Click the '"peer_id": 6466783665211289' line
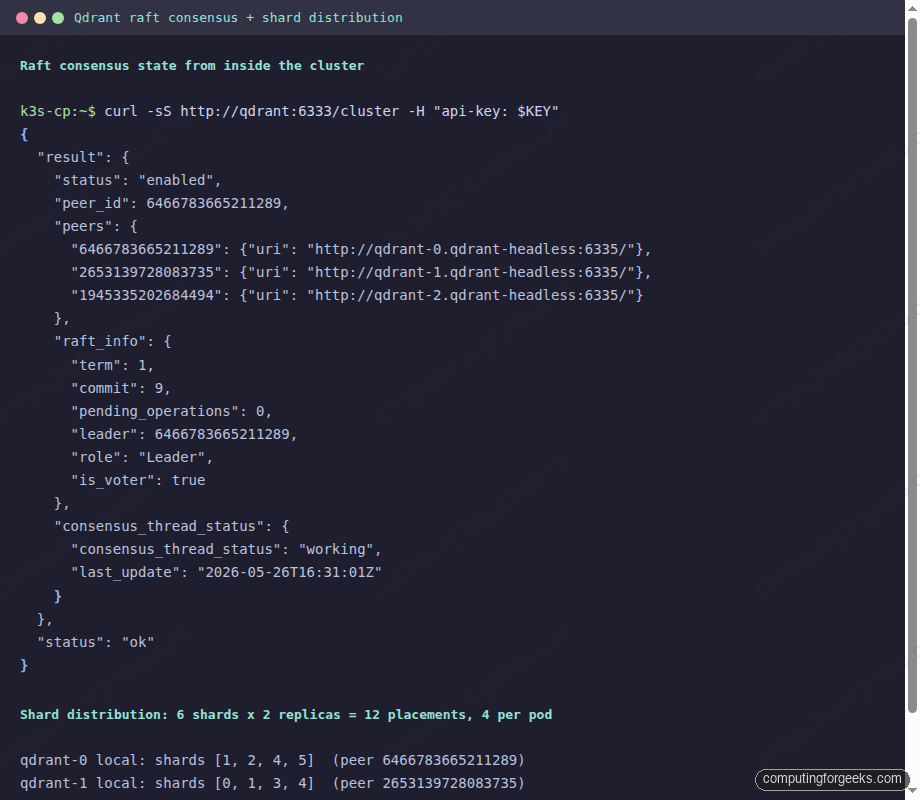Viewport: 920px width, 800px height. (171, 203)
